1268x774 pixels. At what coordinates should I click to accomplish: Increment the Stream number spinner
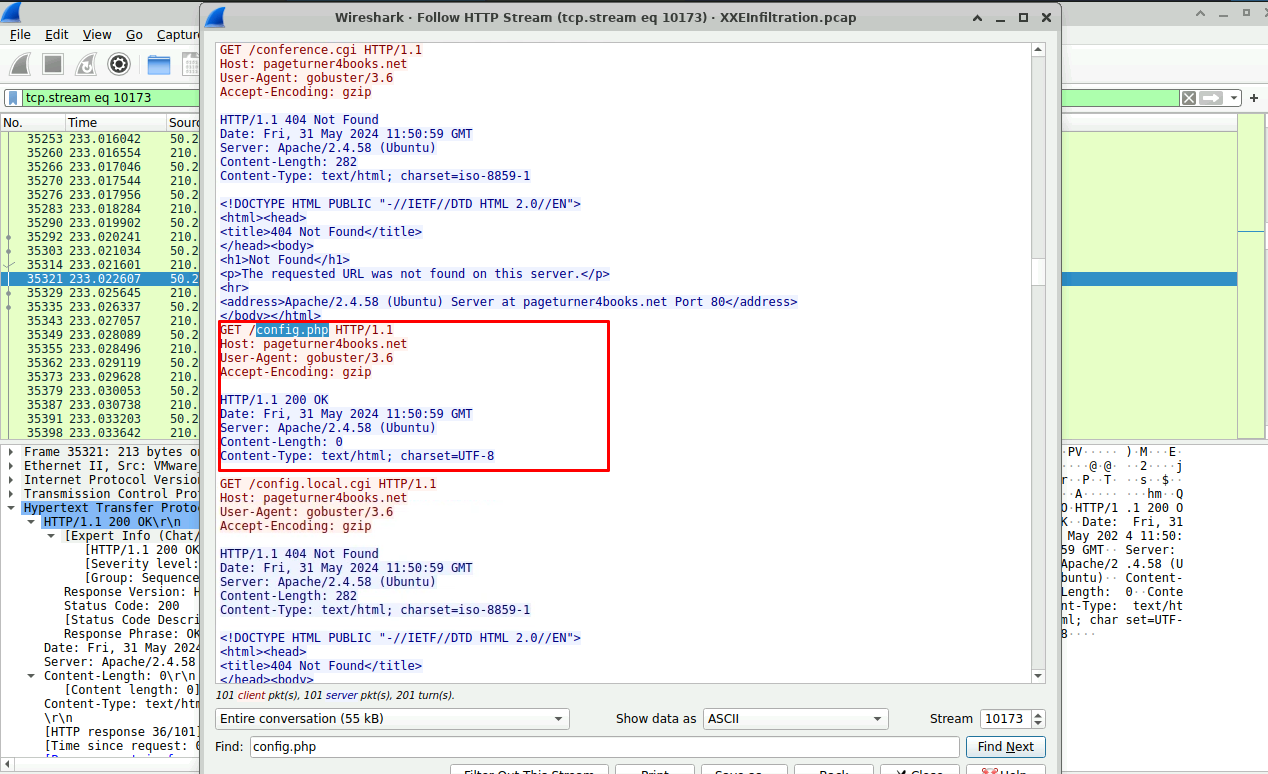click(x=1038, y=714)
